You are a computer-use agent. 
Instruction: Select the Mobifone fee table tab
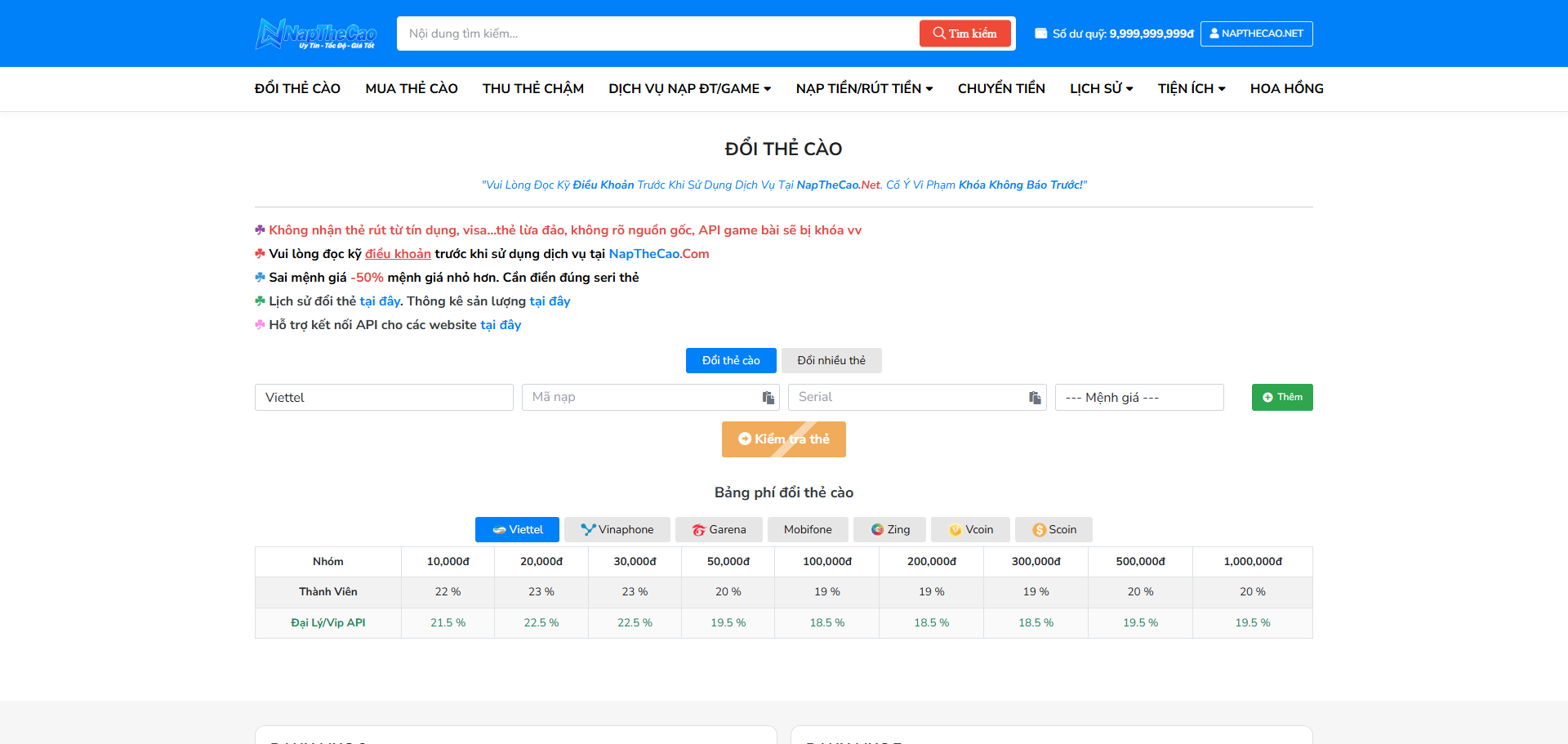pyautogui.click(x=808, y=529)
